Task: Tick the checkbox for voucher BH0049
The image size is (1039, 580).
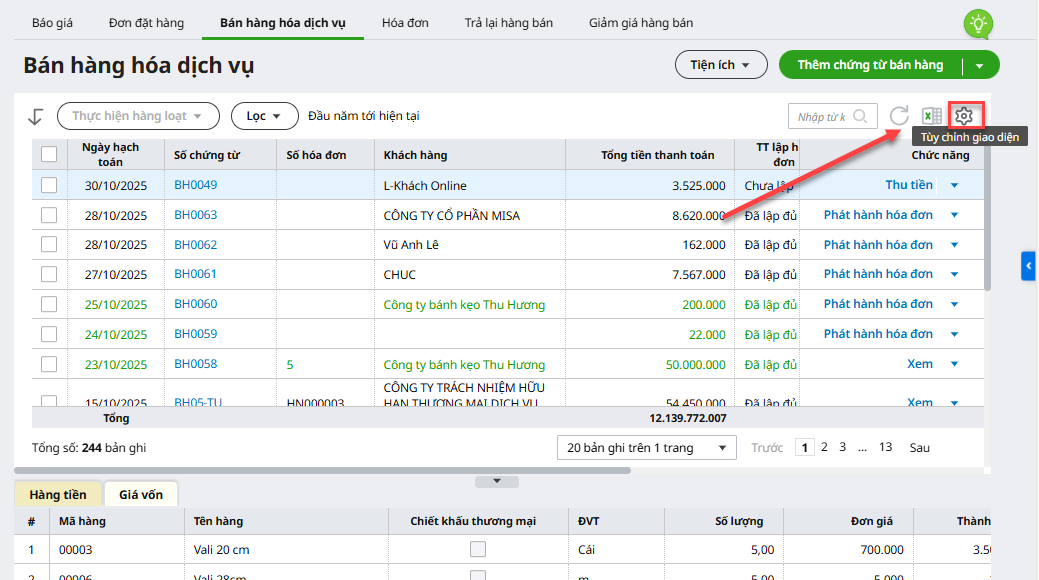Action: coord(49,185)
